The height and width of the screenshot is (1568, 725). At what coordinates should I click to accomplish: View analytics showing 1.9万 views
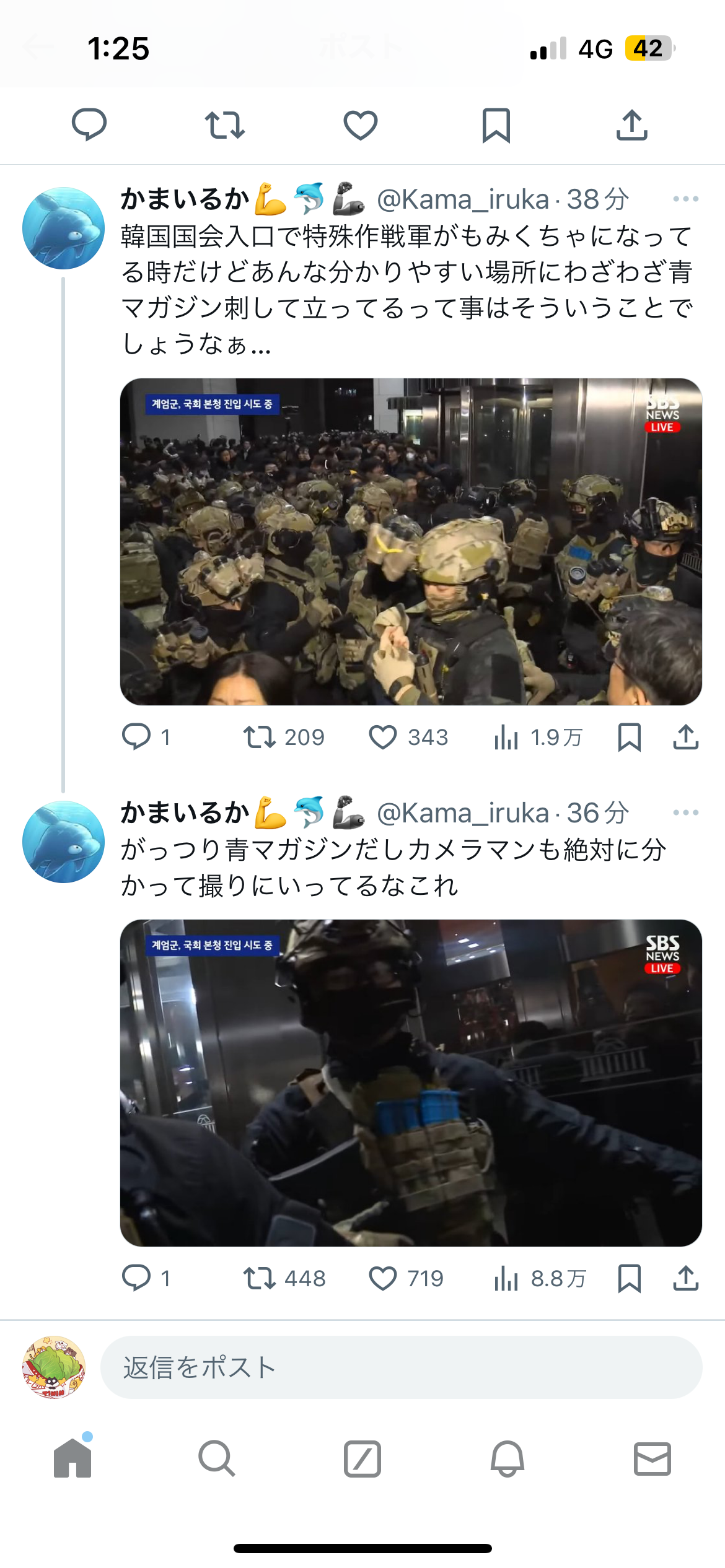click(538, 738)
